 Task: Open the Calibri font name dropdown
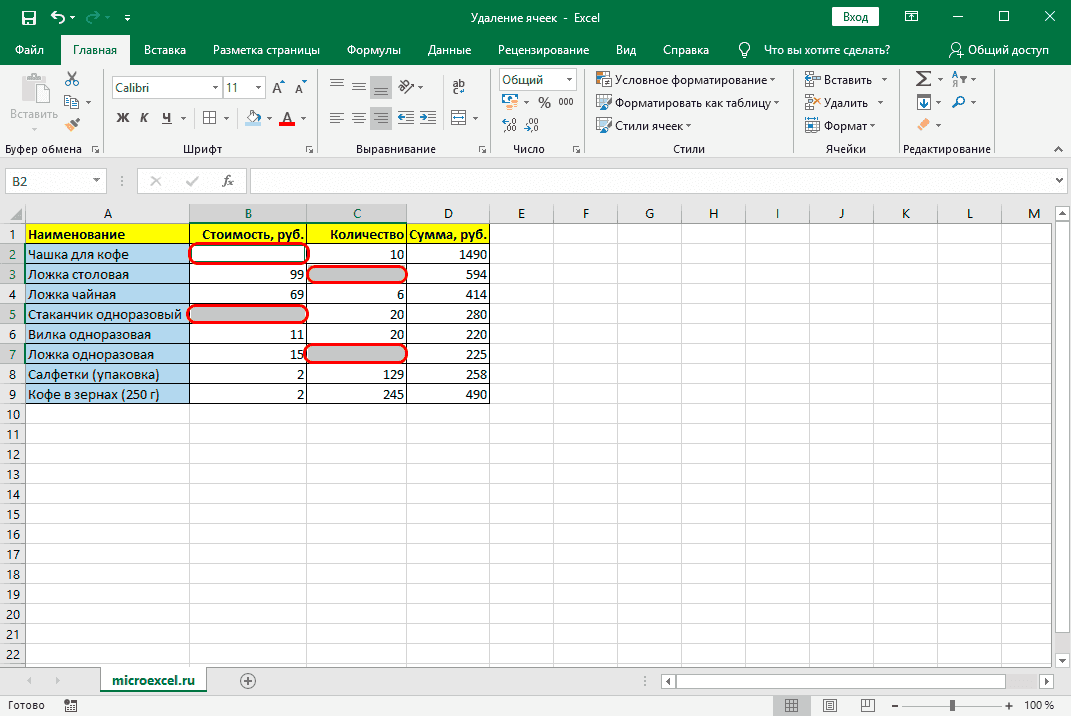pos(165,88)
